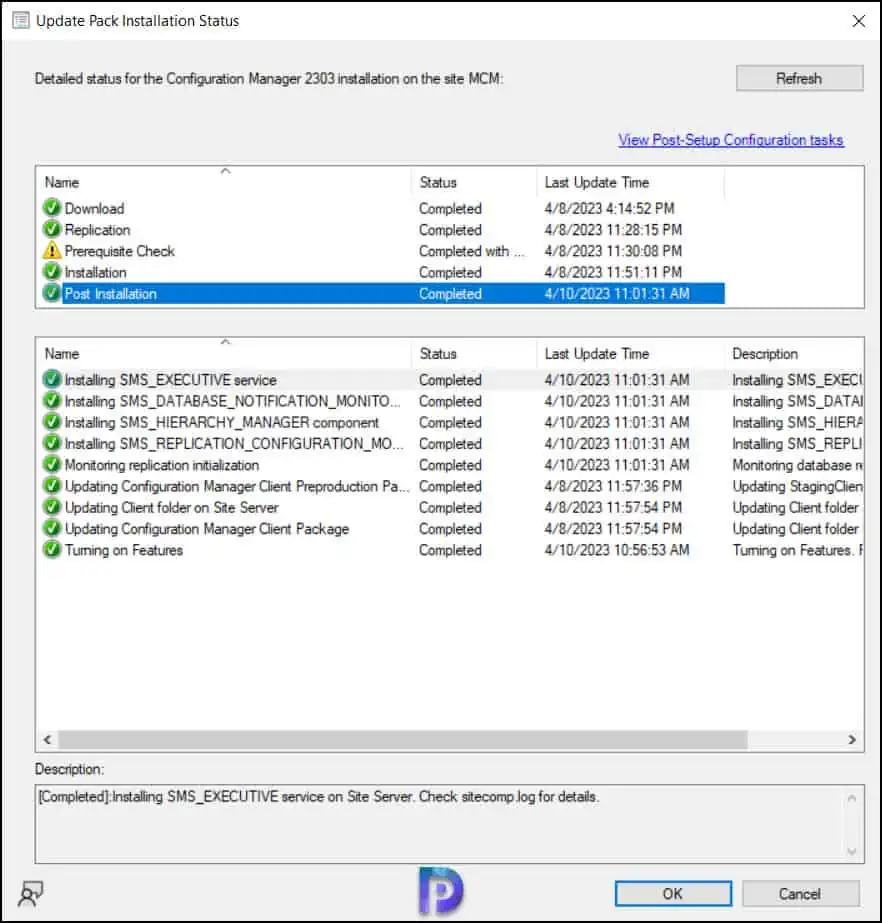Click the time 4/8/2023 11:28:15 PM
Image resolution: width=882 pixels, height=923 pixels.
click(613, 230)
